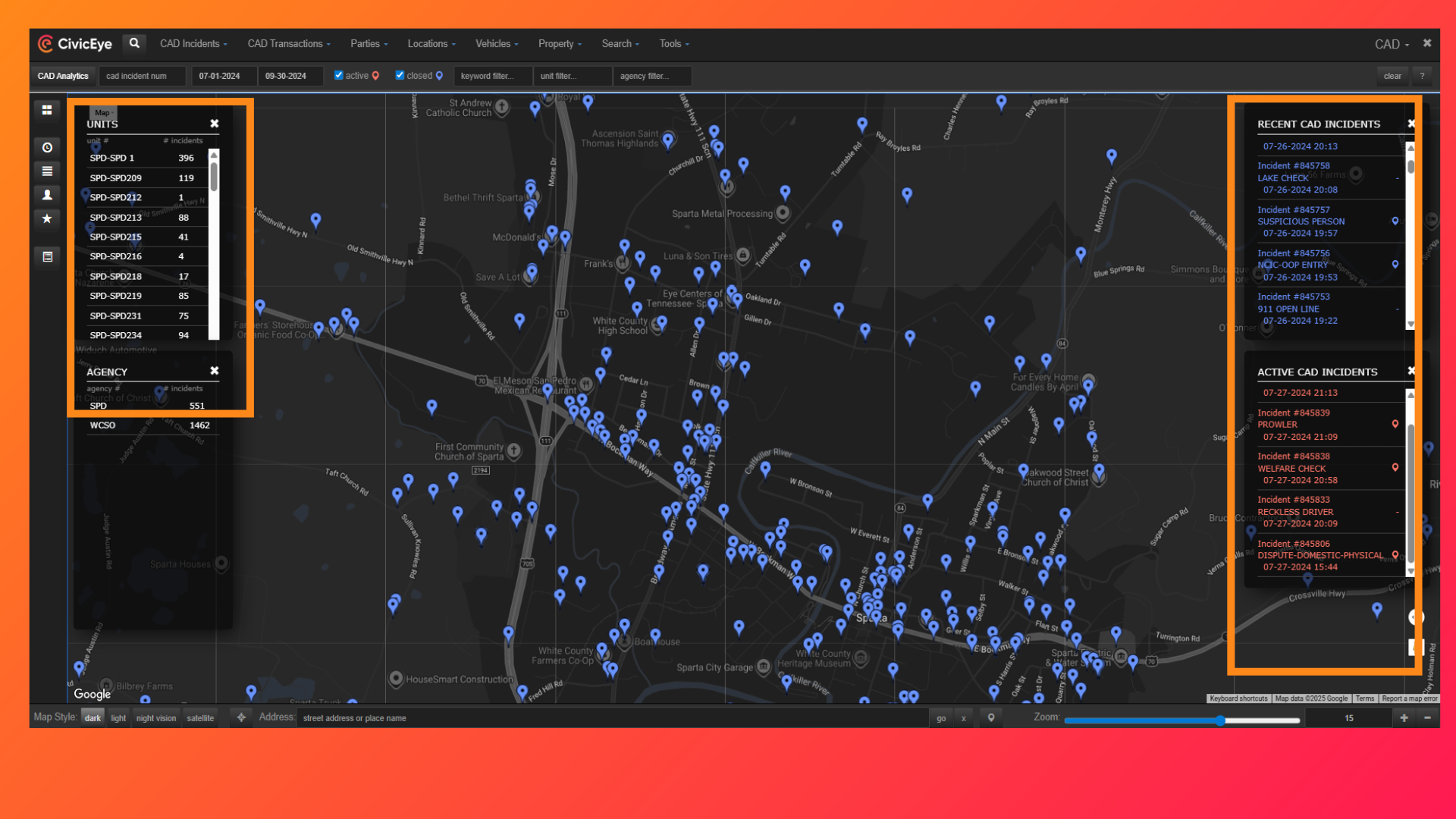
Task: Open the CAD Transactions dropdown menu
Action: pos(289,44)
